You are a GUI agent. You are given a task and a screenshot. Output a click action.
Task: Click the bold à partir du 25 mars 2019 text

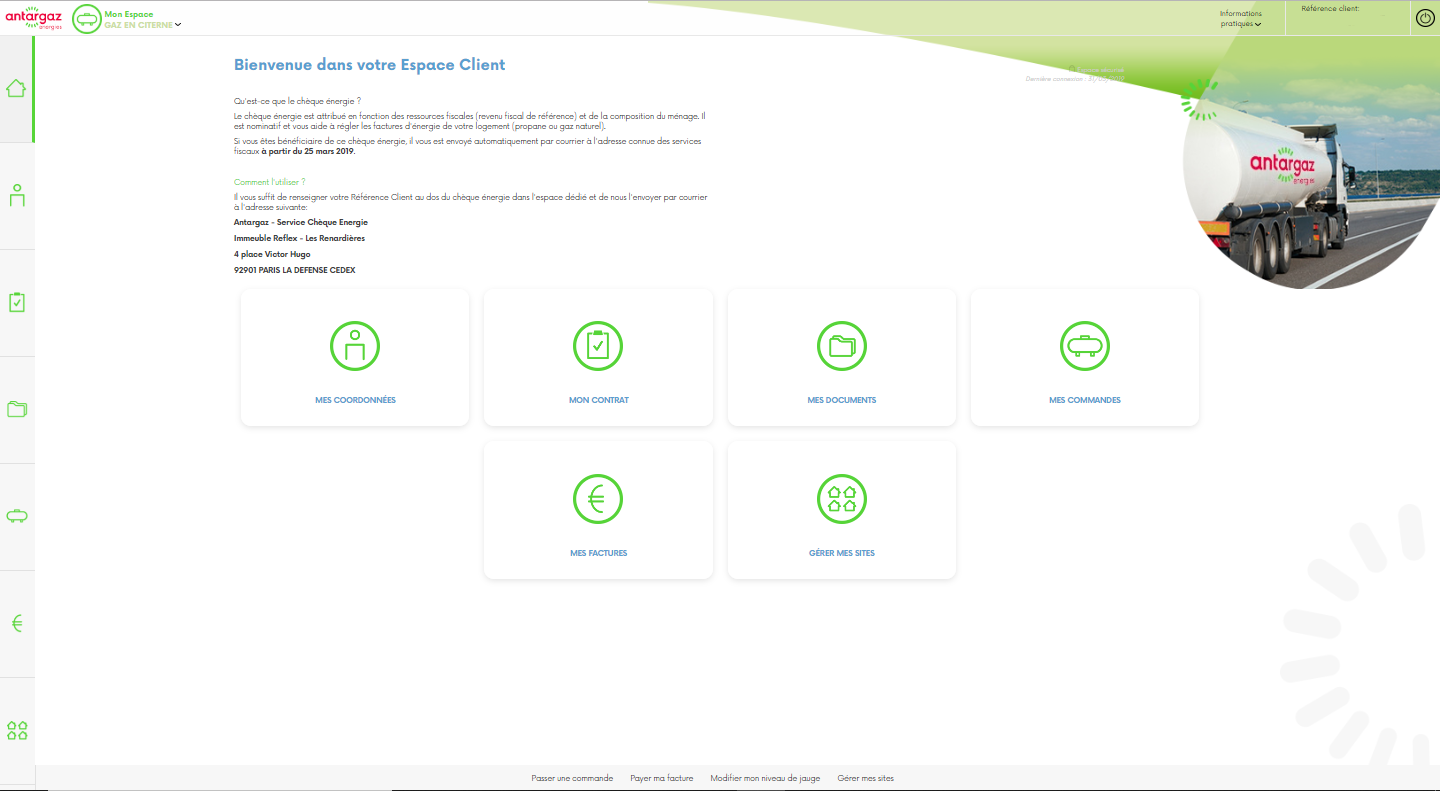309,151
